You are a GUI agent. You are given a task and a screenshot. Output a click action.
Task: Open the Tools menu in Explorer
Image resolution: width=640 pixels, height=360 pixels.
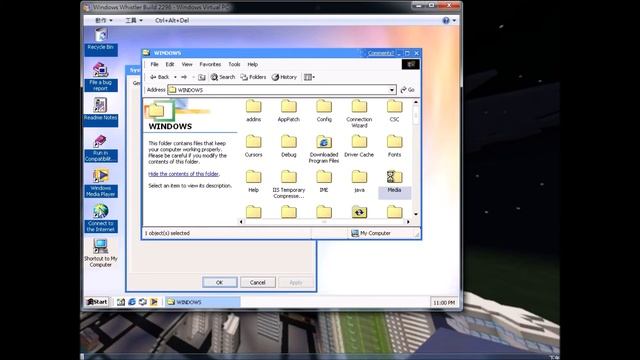coord(234,64)
